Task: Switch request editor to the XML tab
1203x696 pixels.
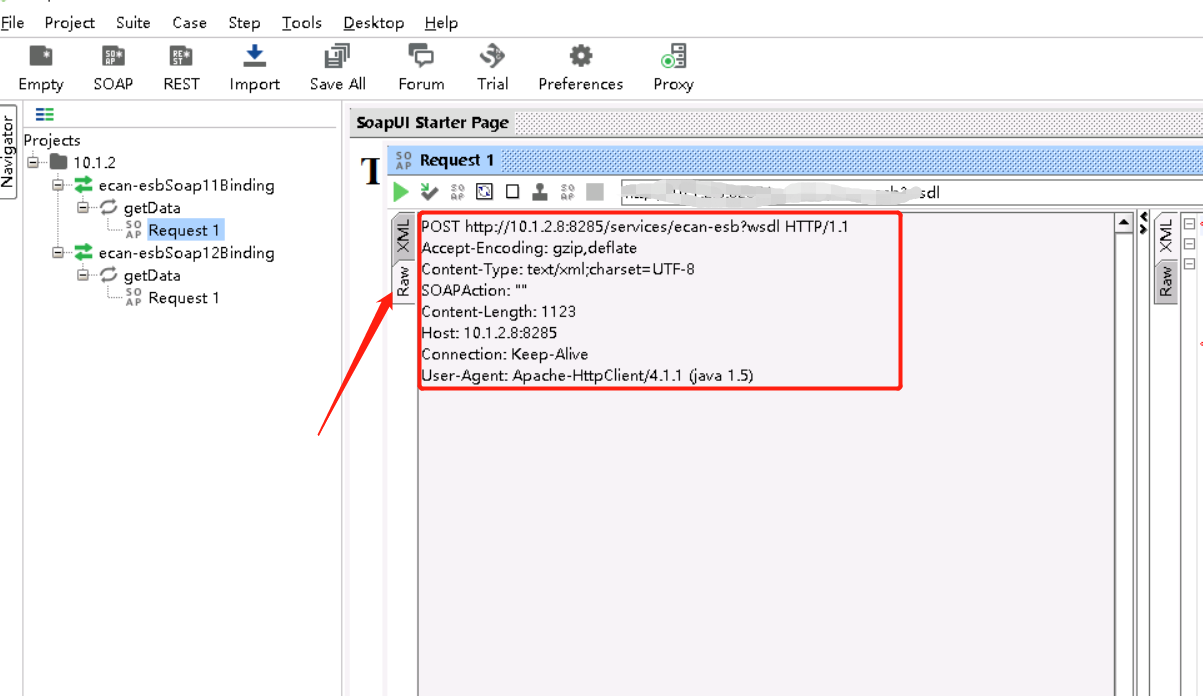Action: coord(403,236)
